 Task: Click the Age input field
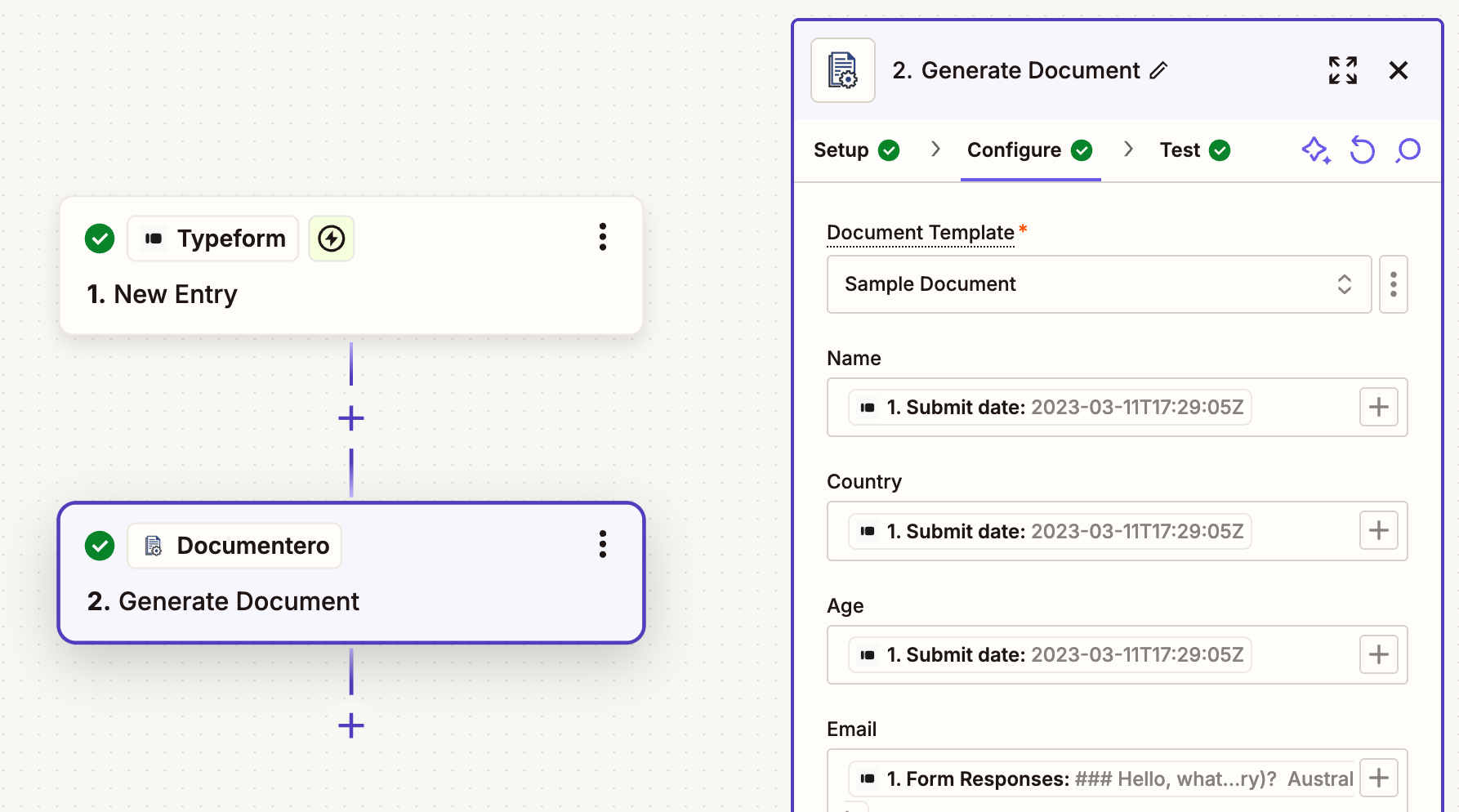pyautogui.click(x=1117, y=654)
